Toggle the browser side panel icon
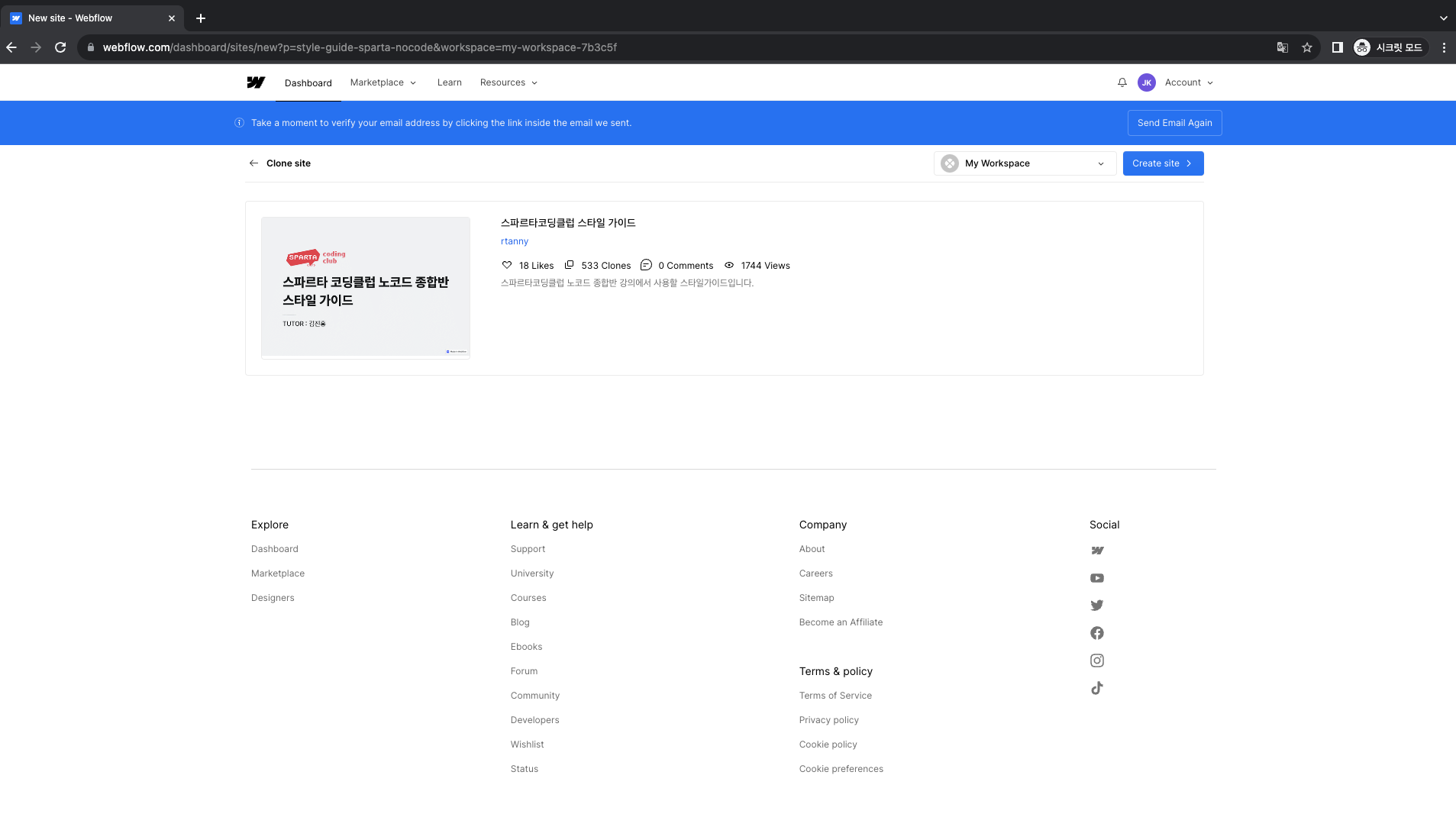Viewport: 1456px width, 814px height. [x=1338, y=47]
